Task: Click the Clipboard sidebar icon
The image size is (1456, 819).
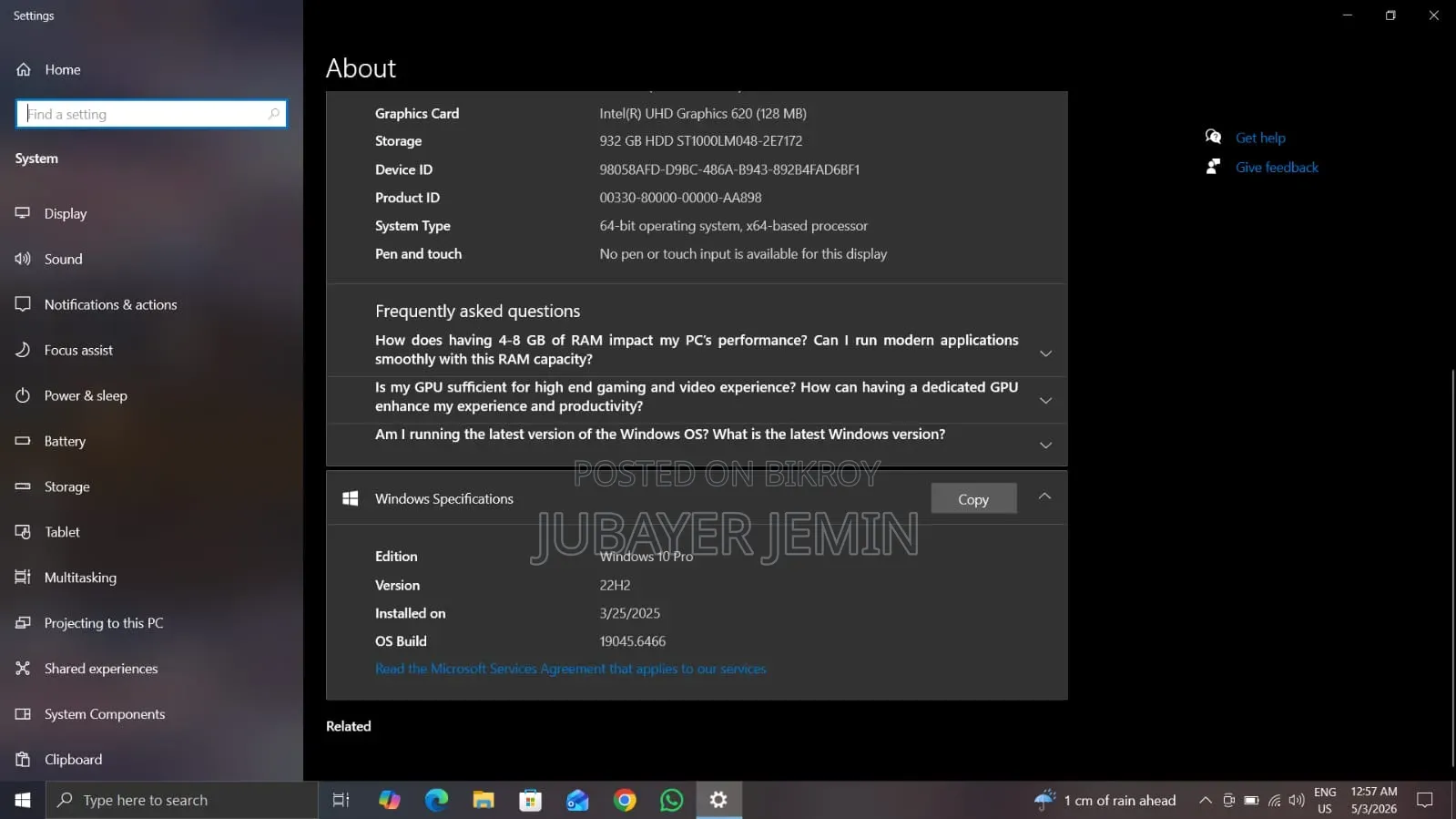Action: pos(23,759)
